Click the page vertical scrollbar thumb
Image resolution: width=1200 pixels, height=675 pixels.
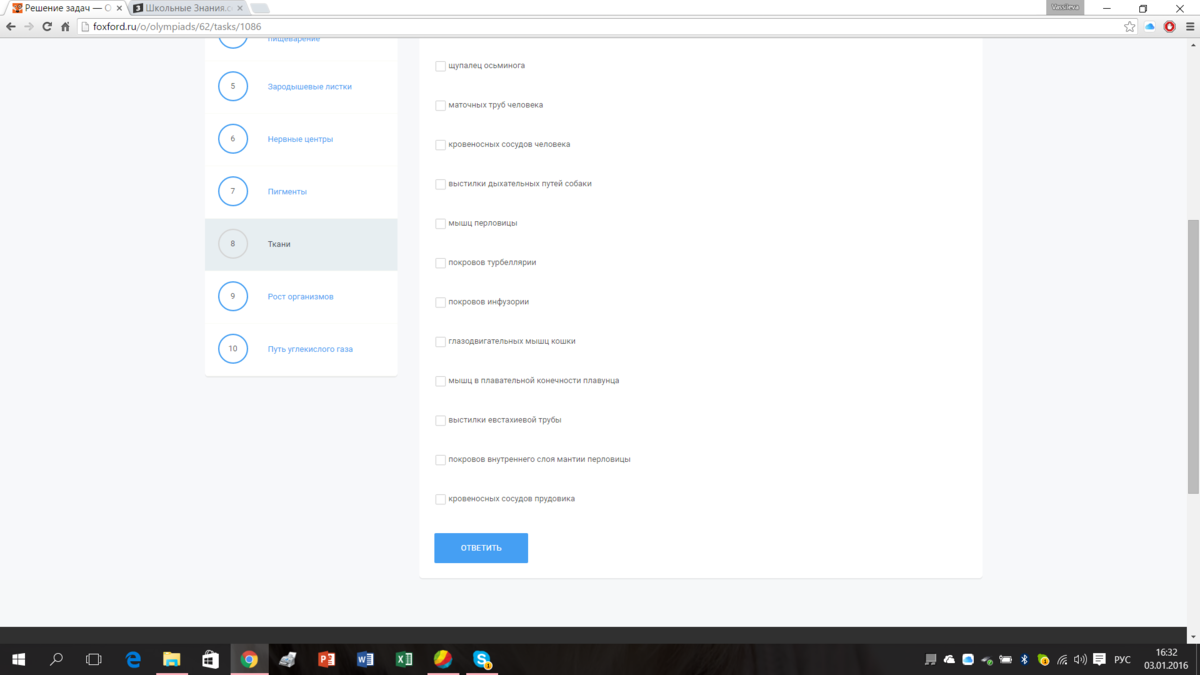coord(1193,356)
